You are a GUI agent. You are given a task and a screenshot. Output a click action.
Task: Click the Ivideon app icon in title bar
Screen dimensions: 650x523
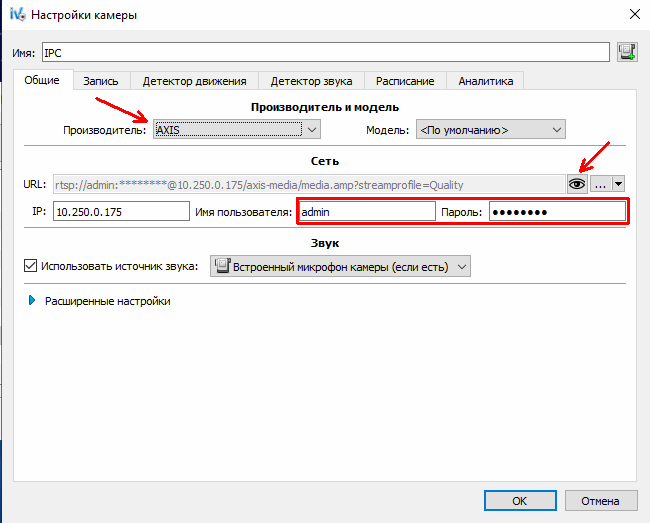click(17, 15)
